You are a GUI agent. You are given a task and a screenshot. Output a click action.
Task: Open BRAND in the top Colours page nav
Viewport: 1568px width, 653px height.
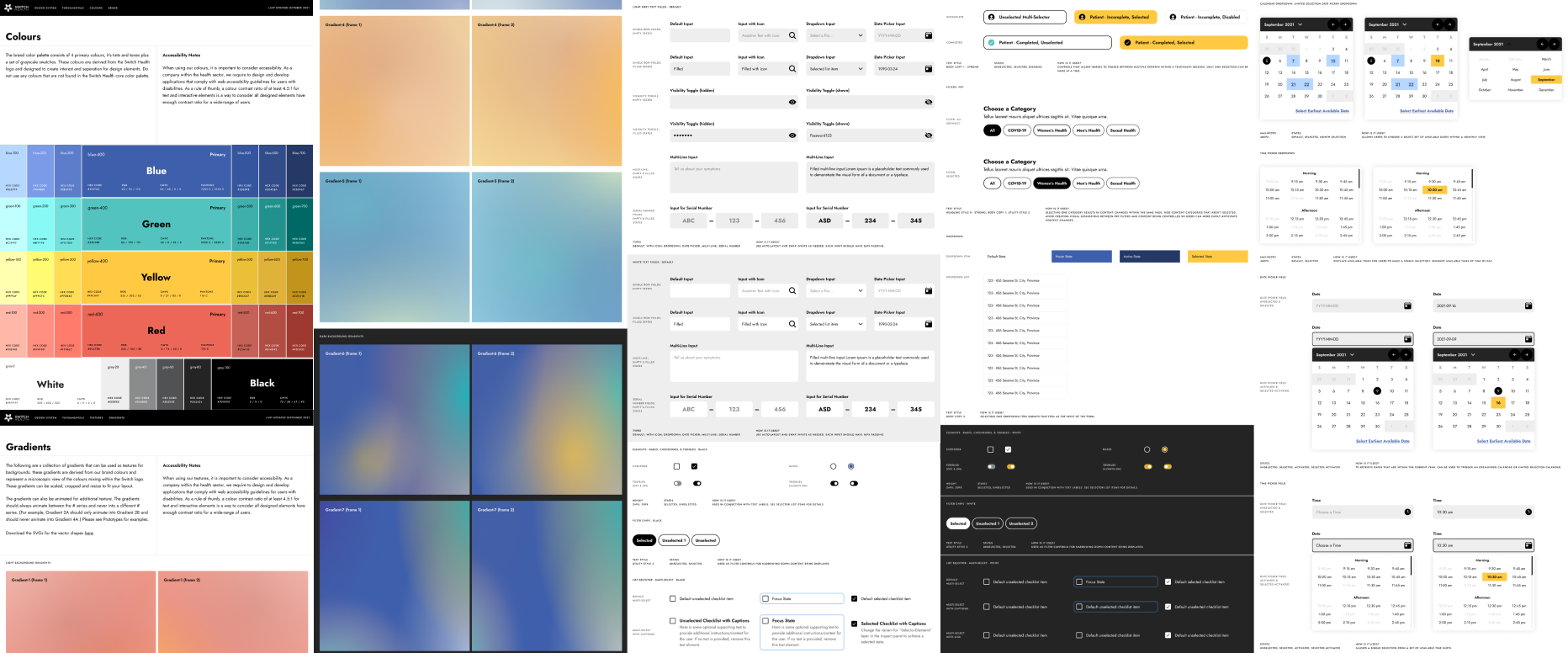tap(113, 8)
